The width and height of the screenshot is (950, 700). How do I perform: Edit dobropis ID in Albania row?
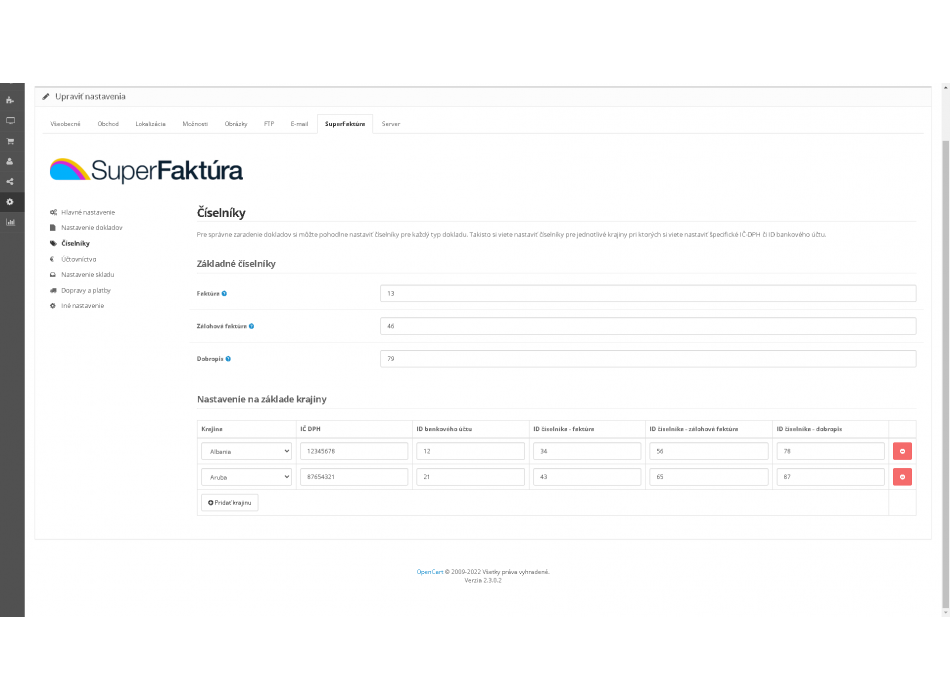[x=831, y=452]
